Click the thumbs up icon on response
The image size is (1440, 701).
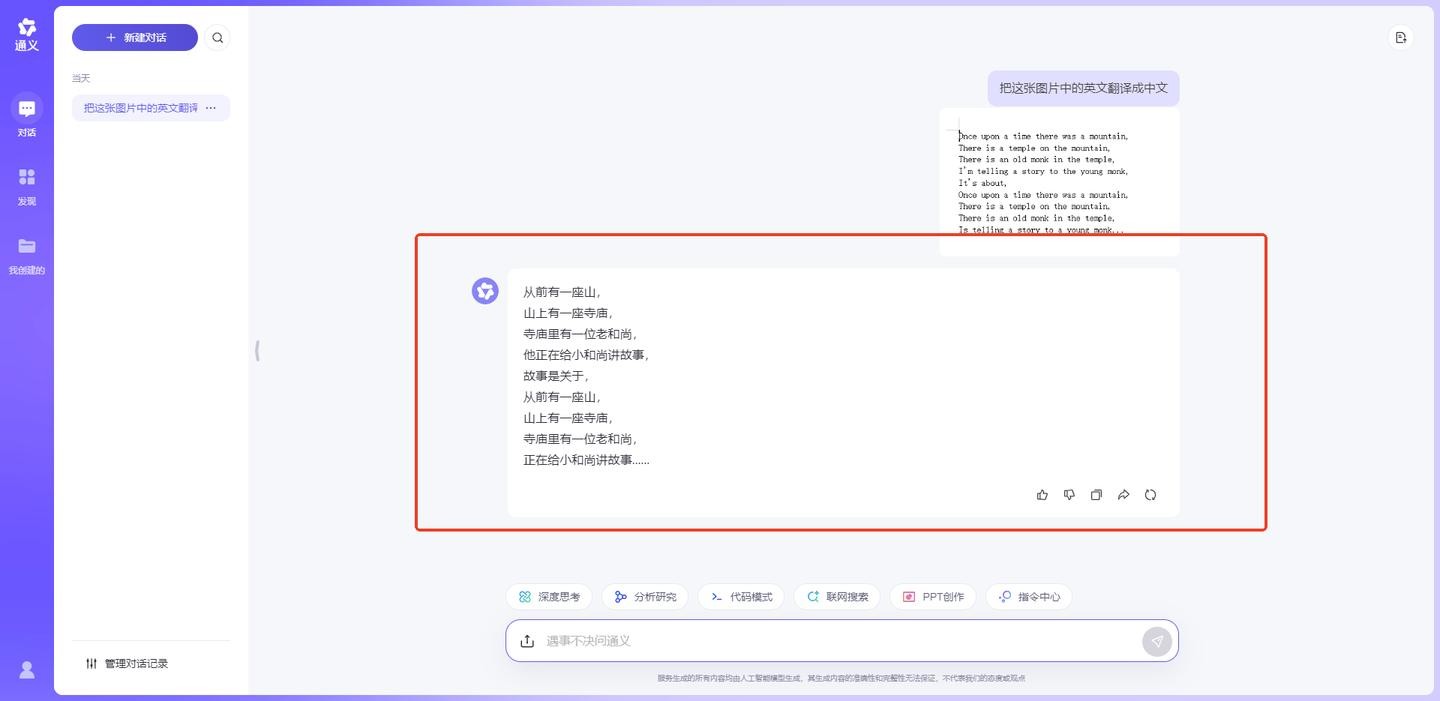pos(1042,495)
